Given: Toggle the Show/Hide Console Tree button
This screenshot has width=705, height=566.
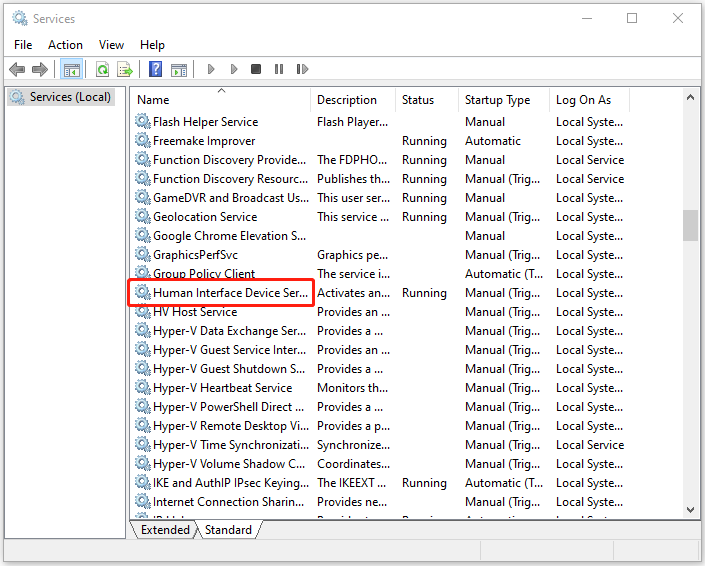Looking at the screenshot, I should click(x=71, y=69).
